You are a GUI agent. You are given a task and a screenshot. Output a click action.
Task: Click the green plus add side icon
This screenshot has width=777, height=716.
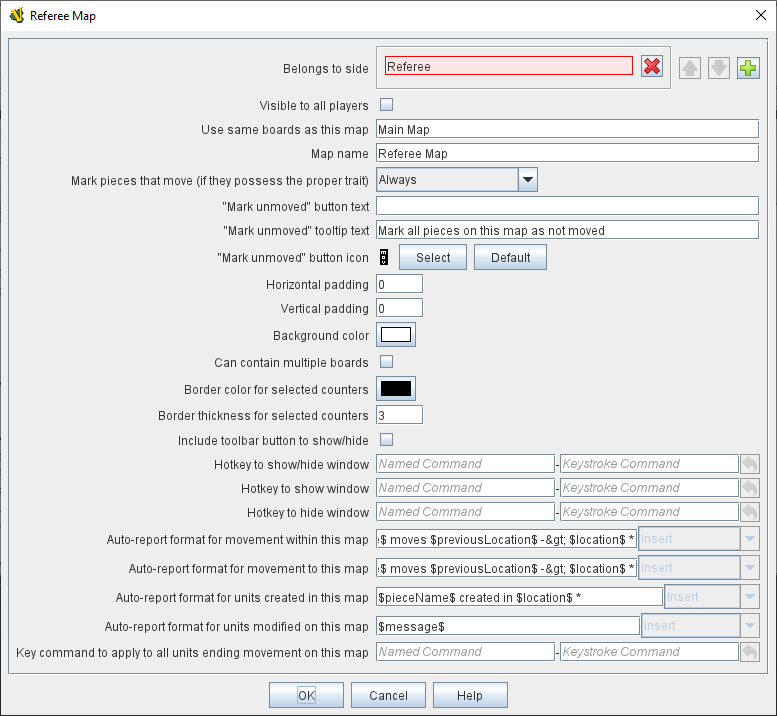pyautogui.click(x=748, y=68)
